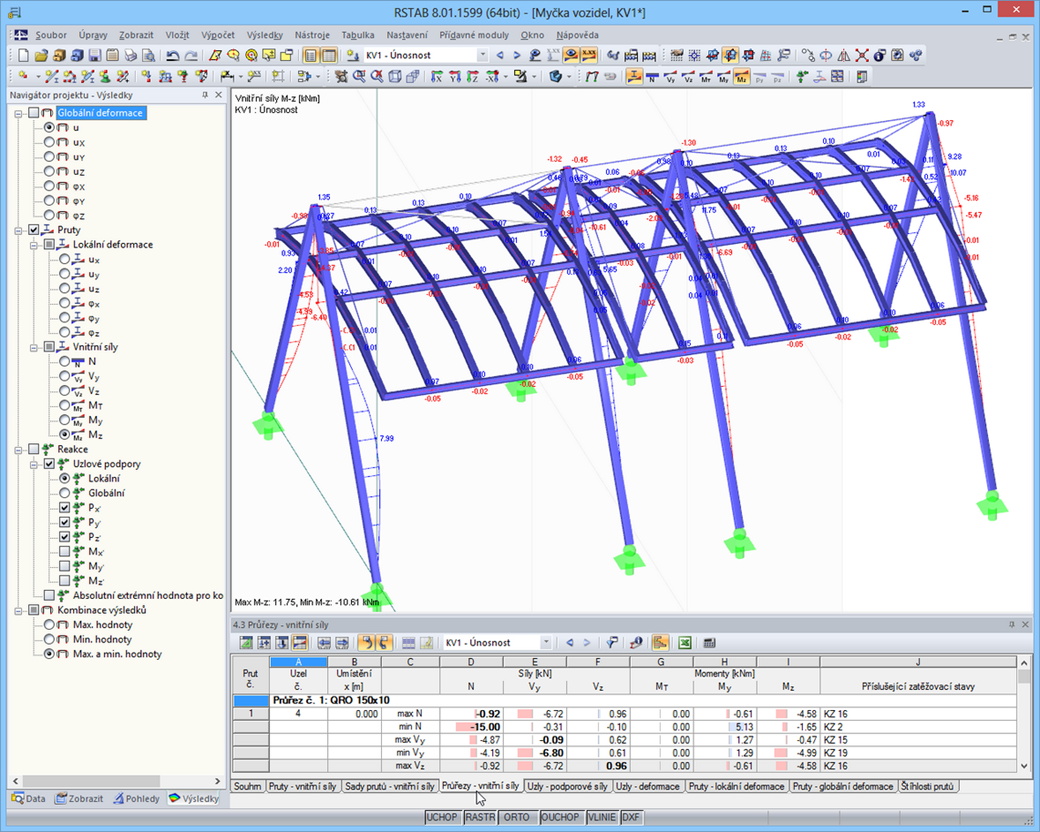
Task: Switch to the Uzly - podporové síly tab
Action: tap(567, 786)
